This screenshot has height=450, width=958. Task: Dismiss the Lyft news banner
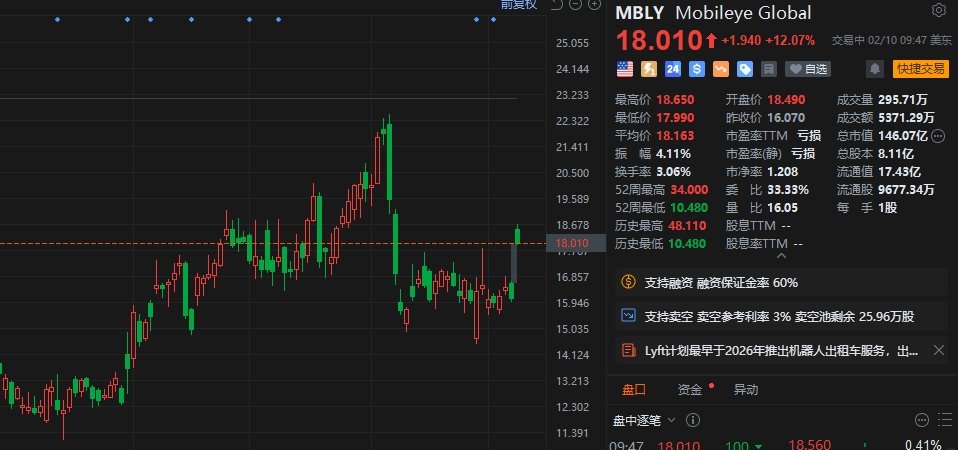click(x=938, y=350)
